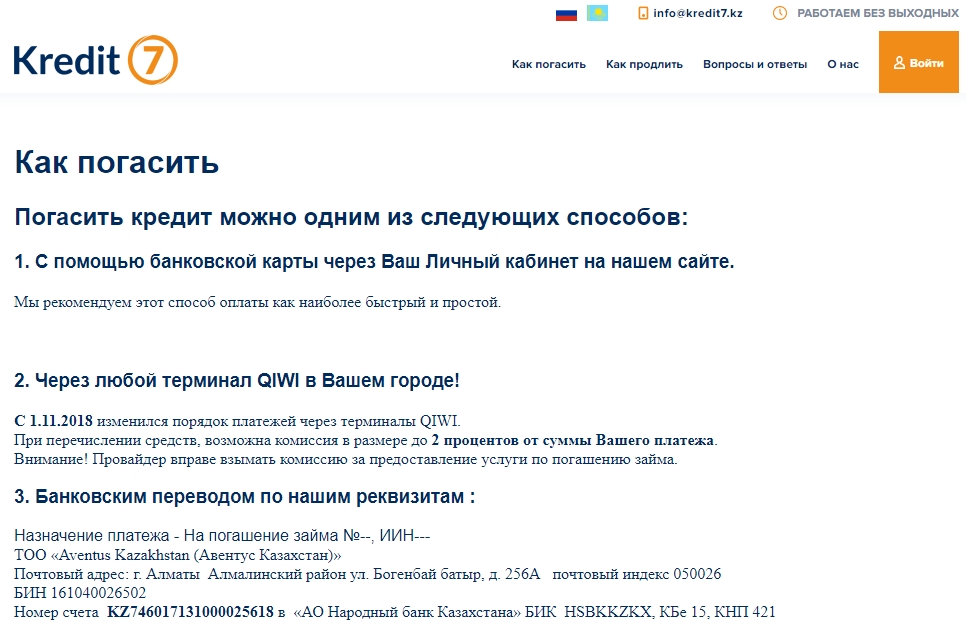Switch site language to Russian flag
Viewport: 966px width, 627px height.
[567, 14]
